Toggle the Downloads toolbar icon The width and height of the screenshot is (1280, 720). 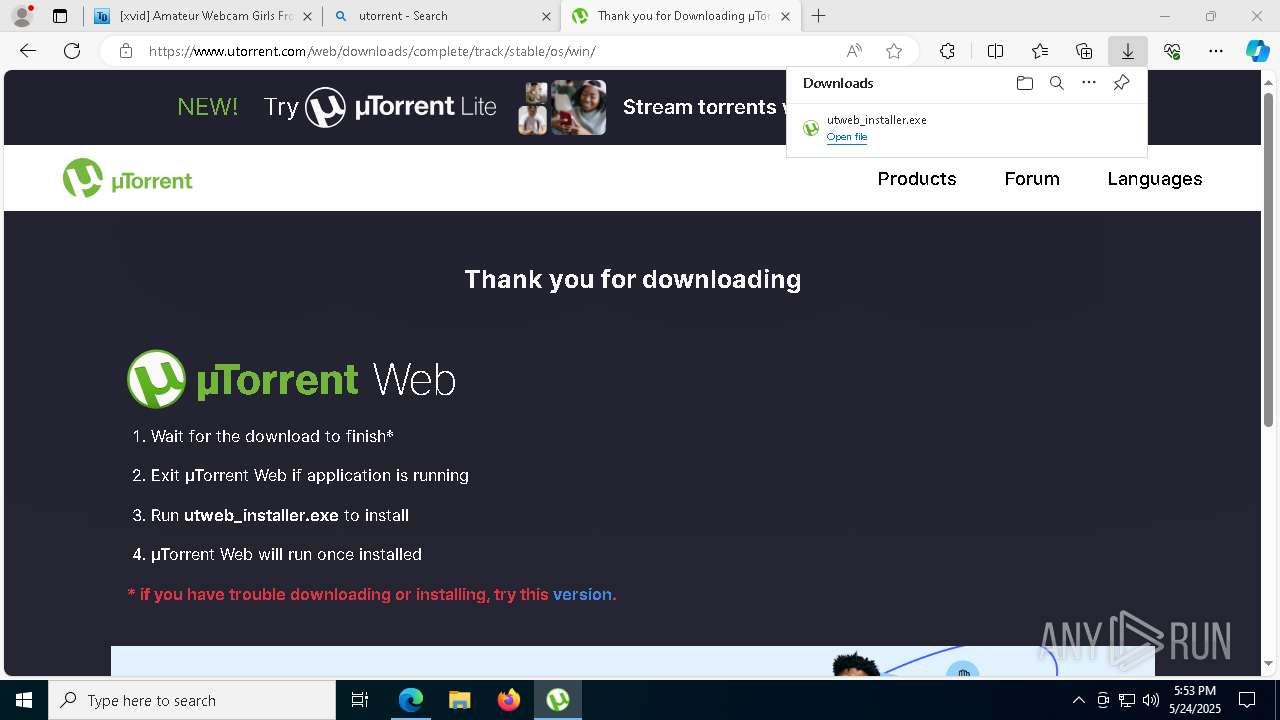(x=1127, y=51)
